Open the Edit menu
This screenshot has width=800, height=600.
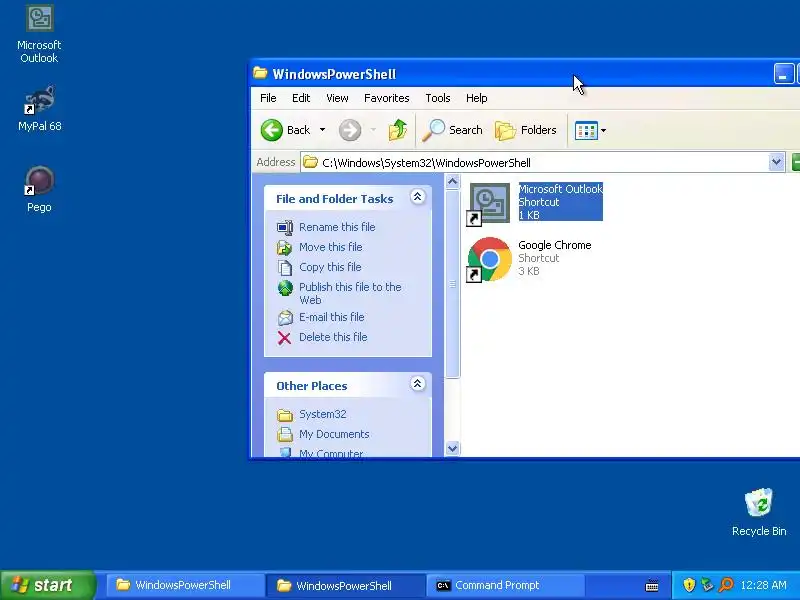[301, 98]
